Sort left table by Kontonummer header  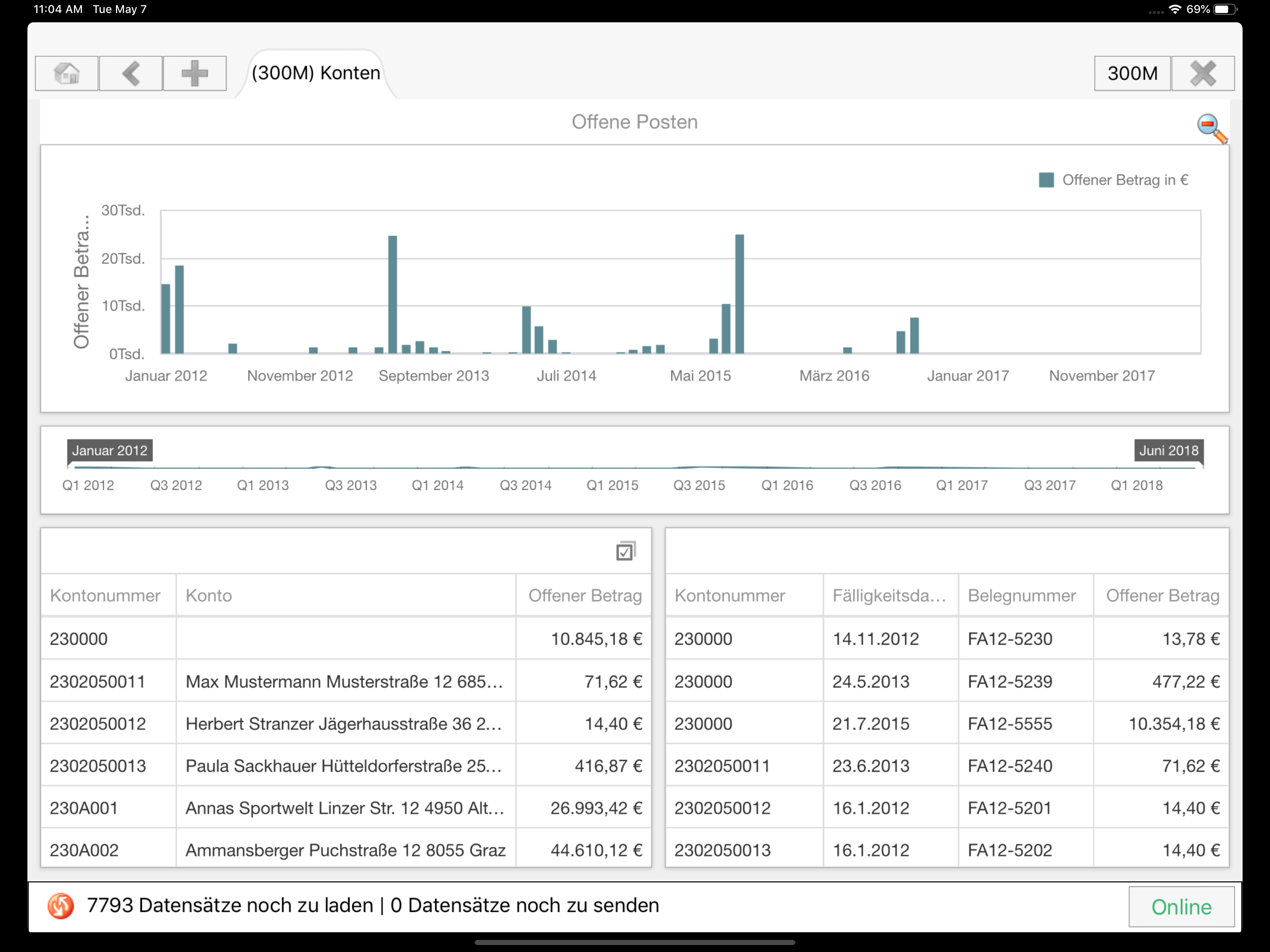pos(108,595)
